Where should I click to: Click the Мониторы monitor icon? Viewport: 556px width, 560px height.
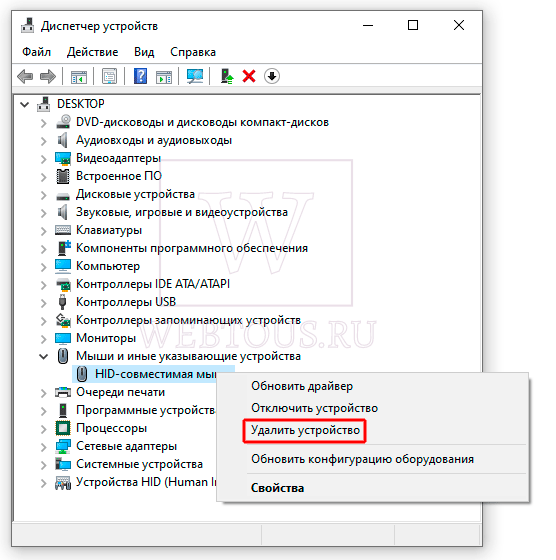coord(63,338)
